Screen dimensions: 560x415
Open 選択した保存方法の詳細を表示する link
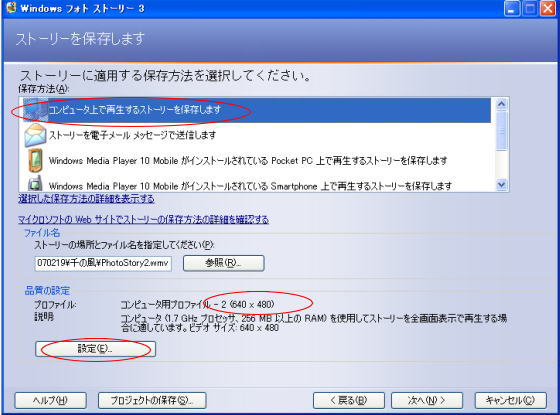(86, 199)
